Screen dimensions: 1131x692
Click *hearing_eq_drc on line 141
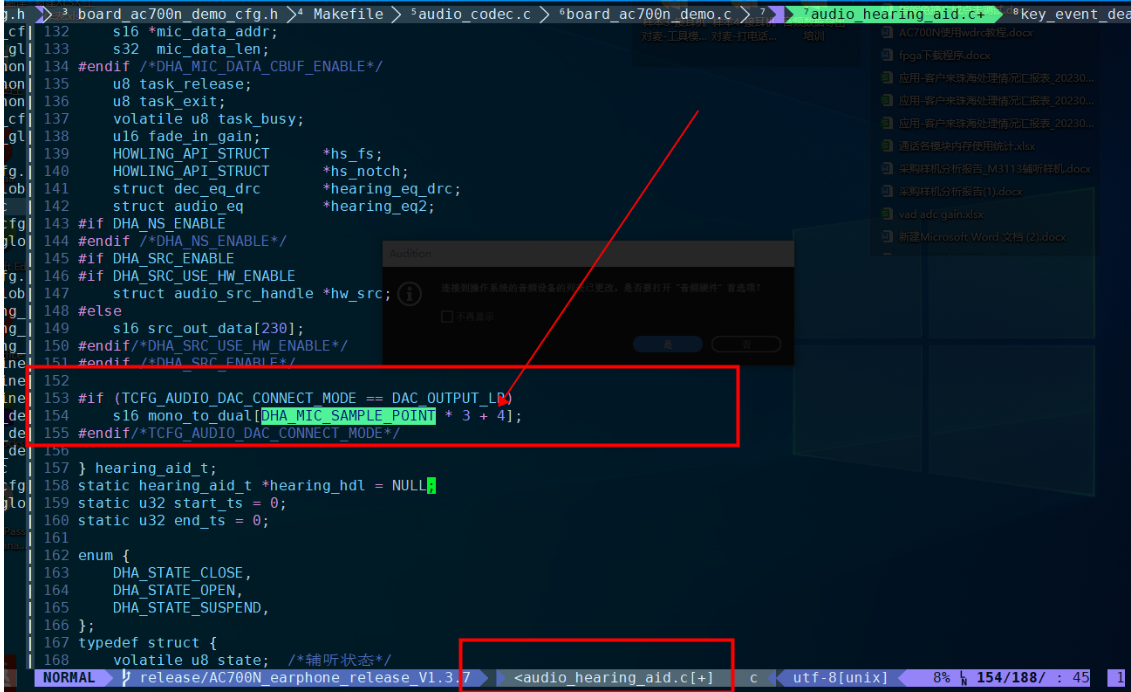387,188
